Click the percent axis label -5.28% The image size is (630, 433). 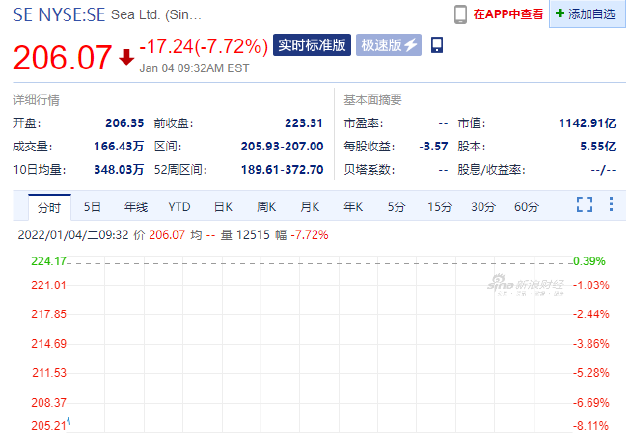591,373
